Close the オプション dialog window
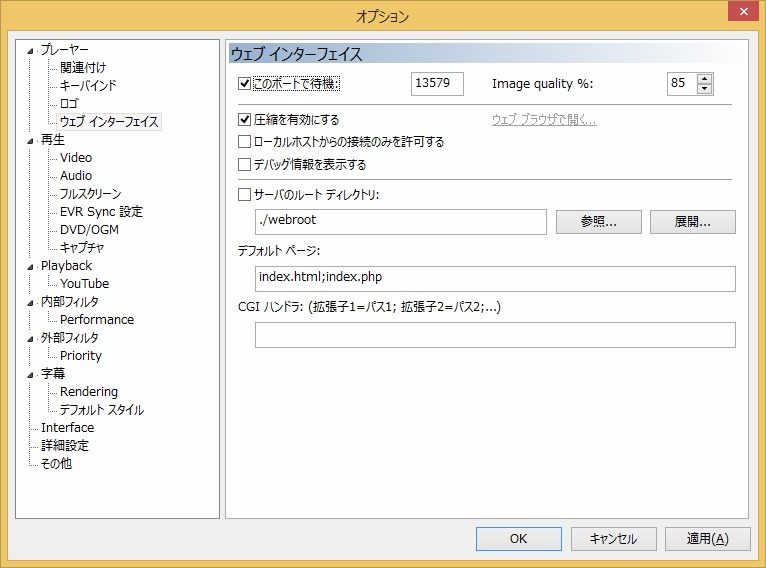Viewport: 766px width, 568px height. [x=743, y=11]
